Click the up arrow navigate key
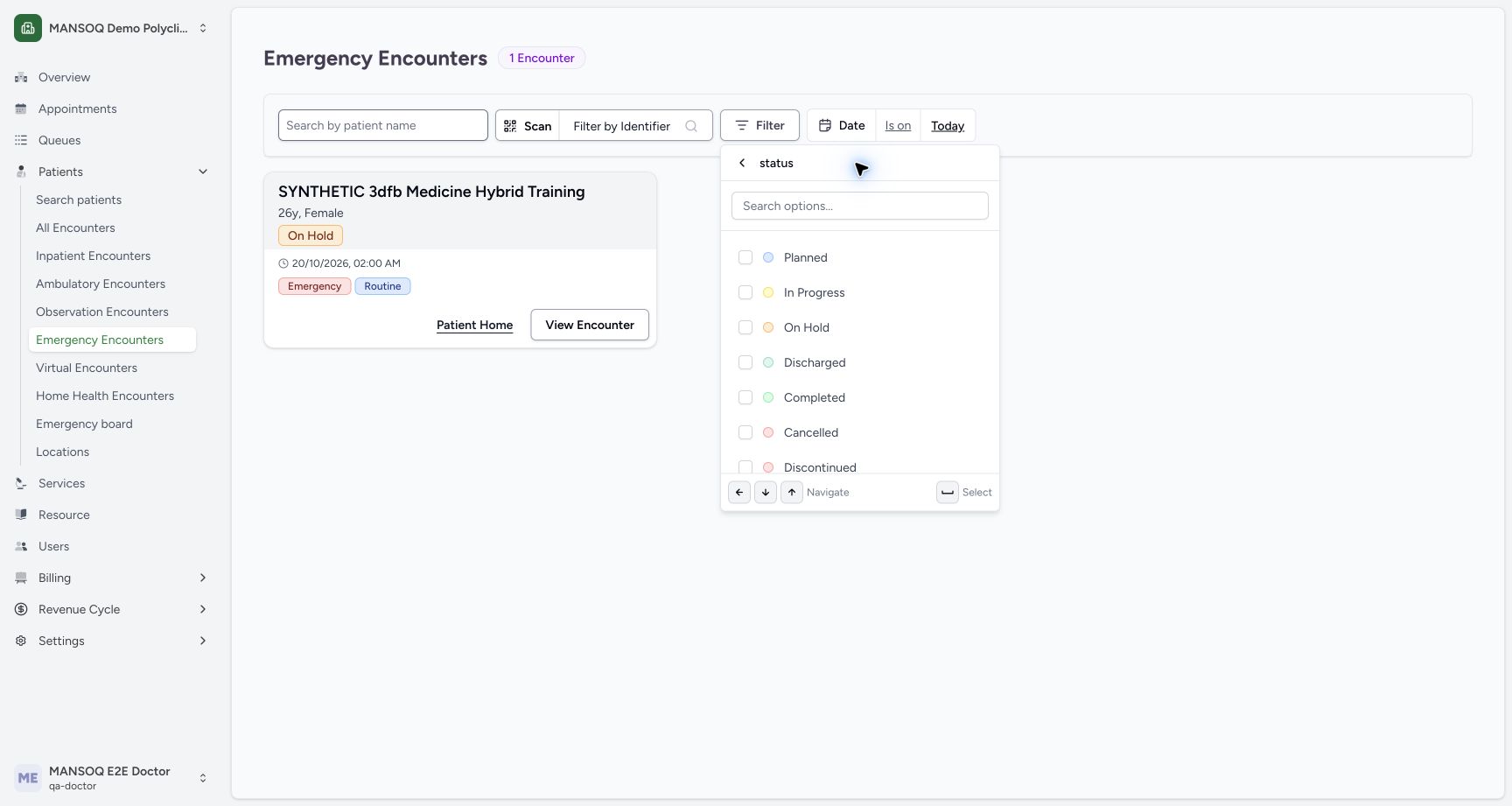 (792, 492)
